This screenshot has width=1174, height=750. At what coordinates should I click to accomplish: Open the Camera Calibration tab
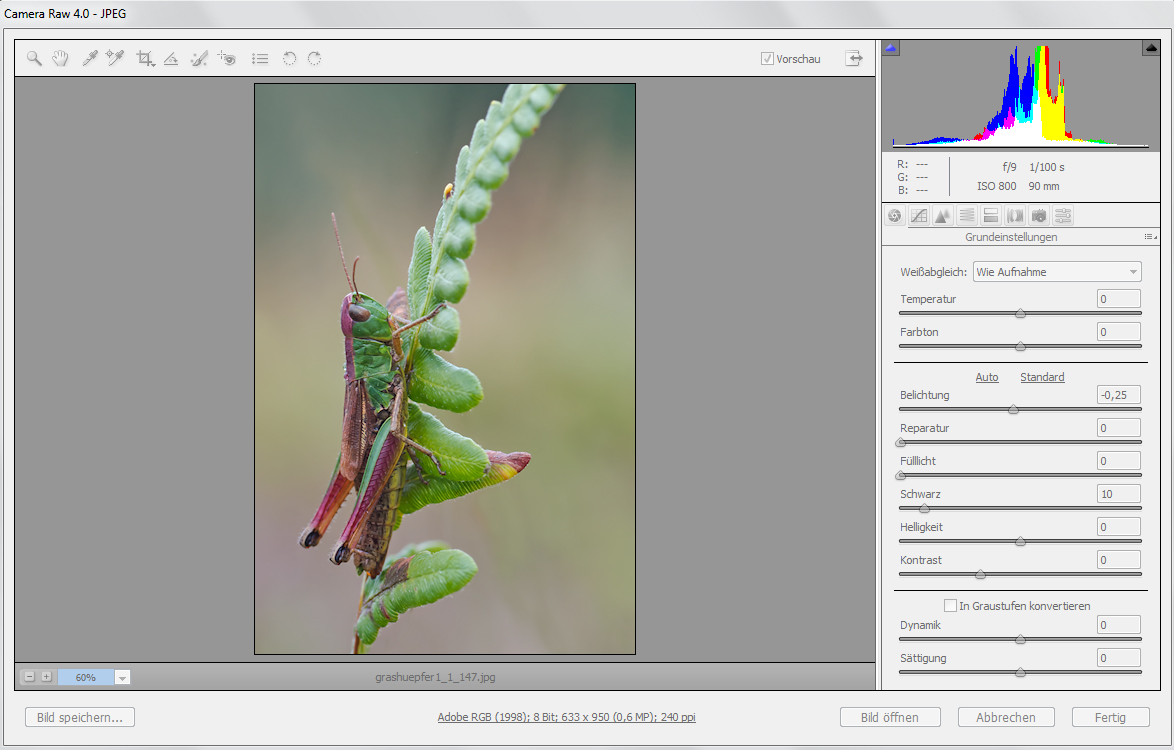click(x=1039, y=215)
